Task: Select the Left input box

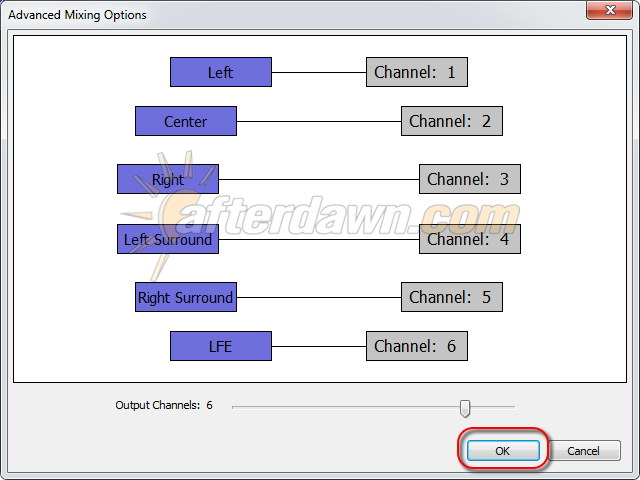Action: click(x=221, y=72)
